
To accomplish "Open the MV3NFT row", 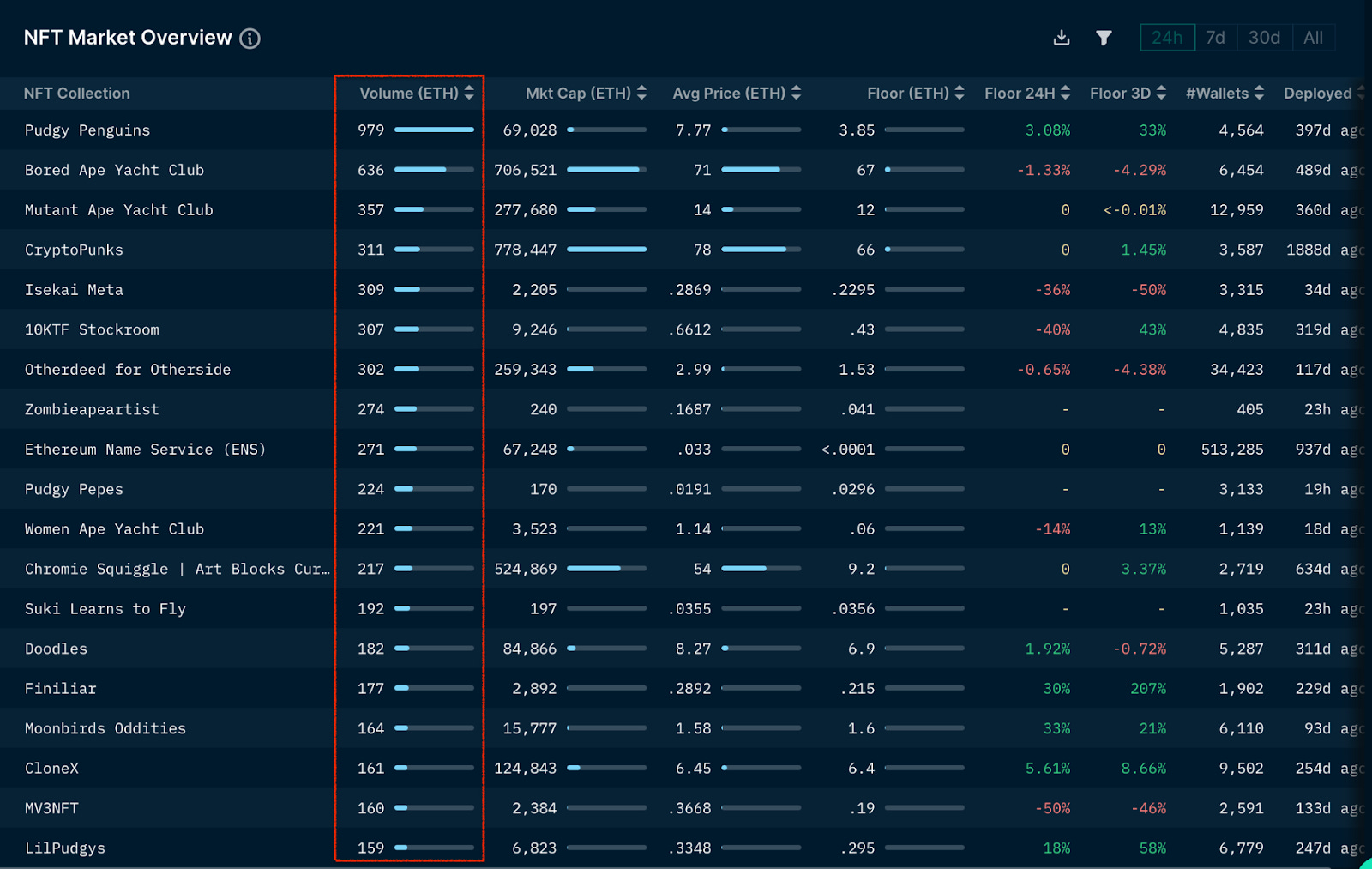I will [686, 808].
